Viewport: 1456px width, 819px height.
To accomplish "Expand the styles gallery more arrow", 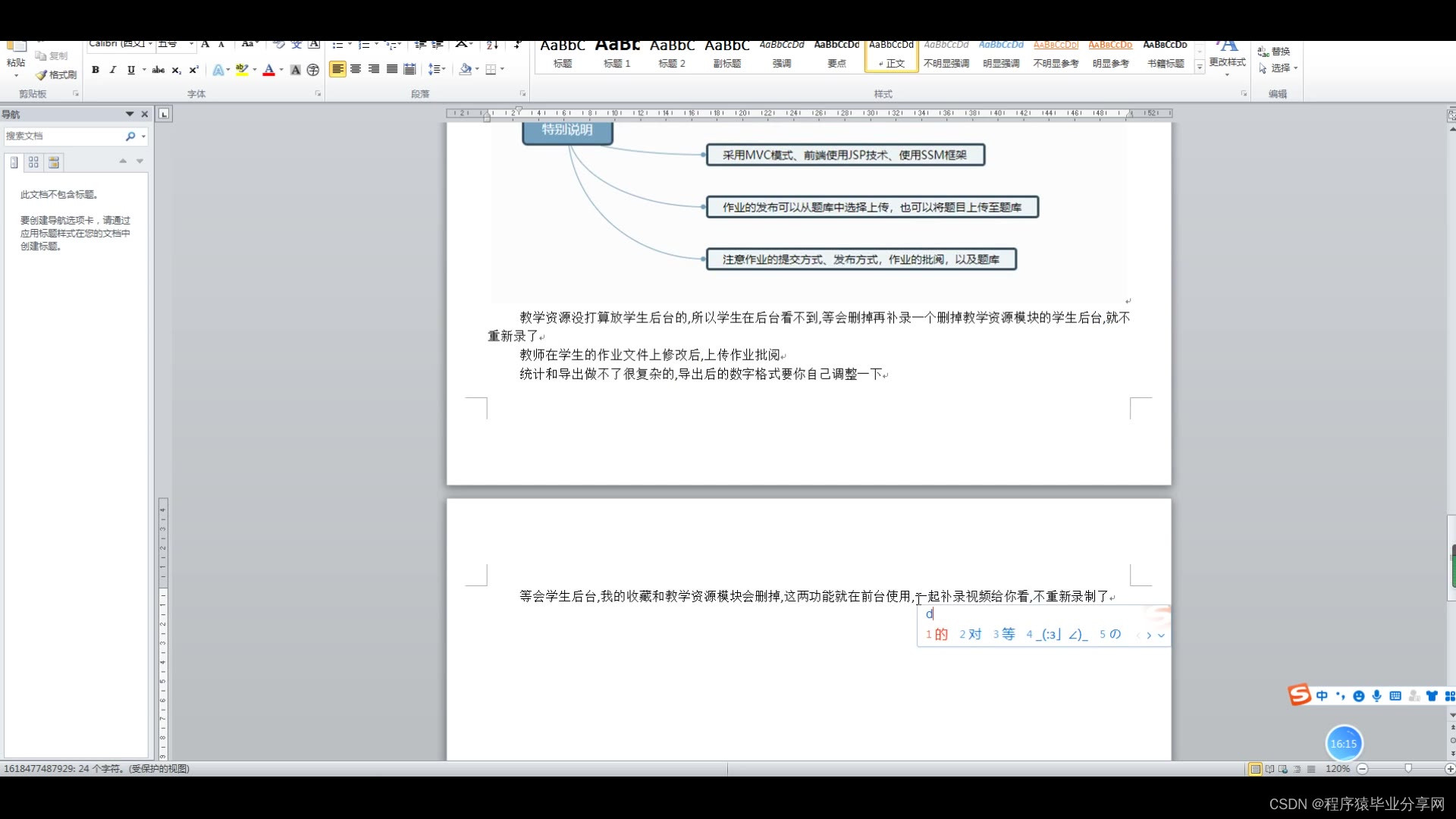I will 1200,67.
